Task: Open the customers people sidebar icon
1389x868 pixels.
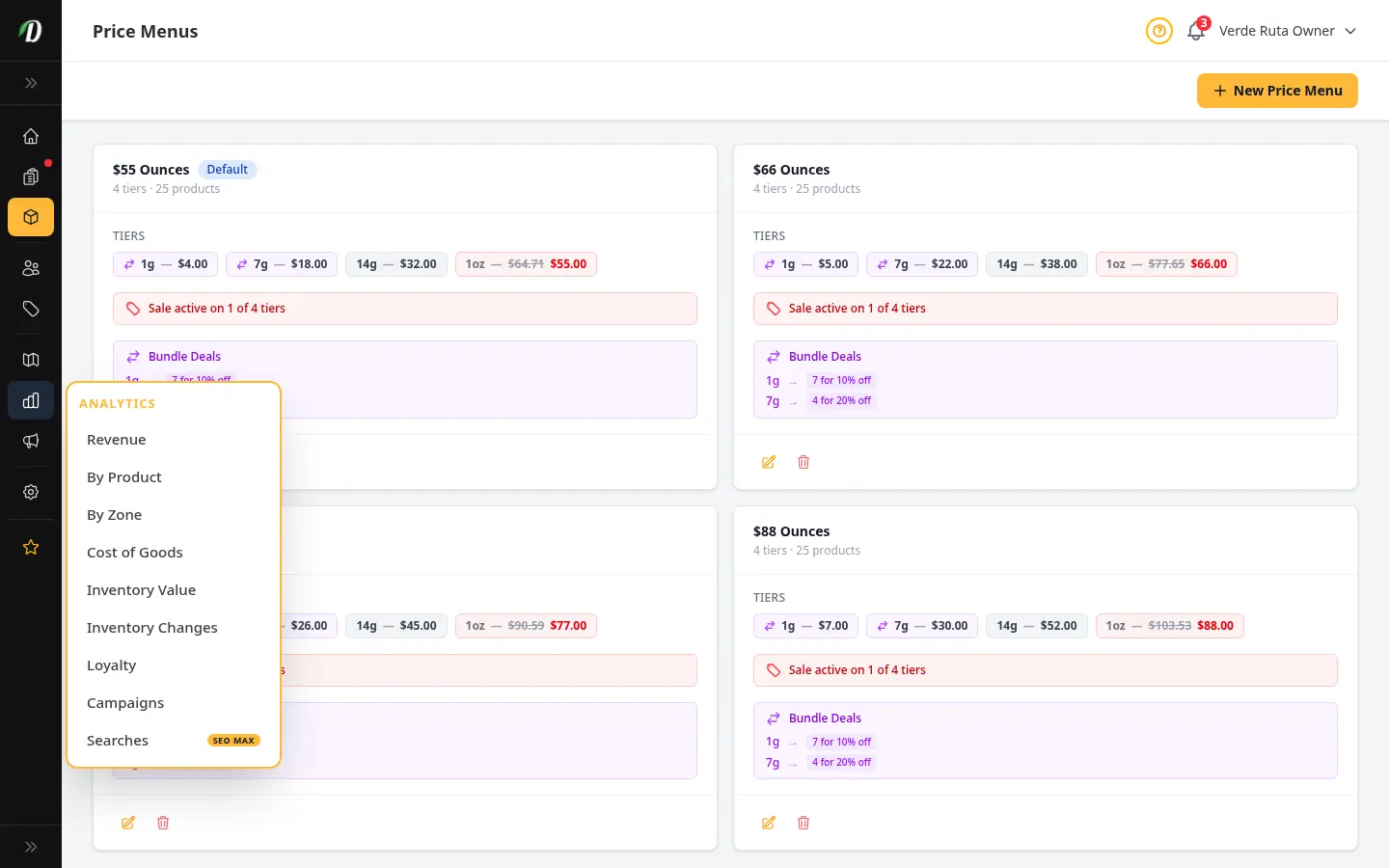Action: click(x=31, y=268)
